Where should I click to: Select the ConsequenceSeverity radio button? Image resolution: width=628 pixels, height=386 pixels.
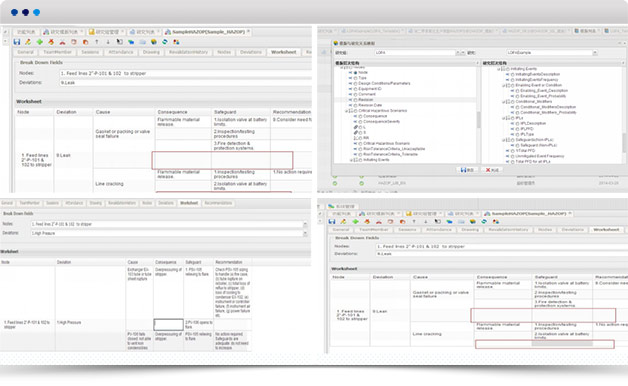click(360, 121)
